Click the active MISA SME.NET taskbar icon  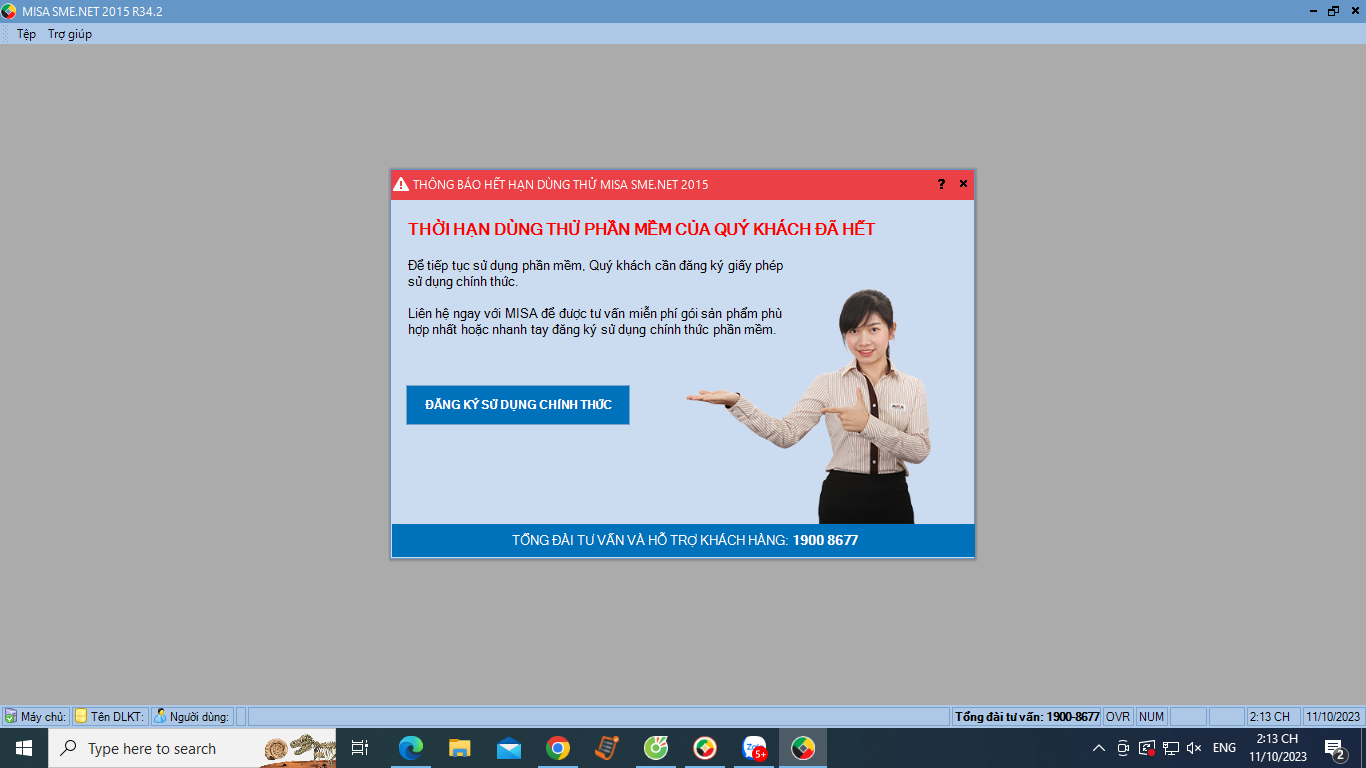pos(803,748)
